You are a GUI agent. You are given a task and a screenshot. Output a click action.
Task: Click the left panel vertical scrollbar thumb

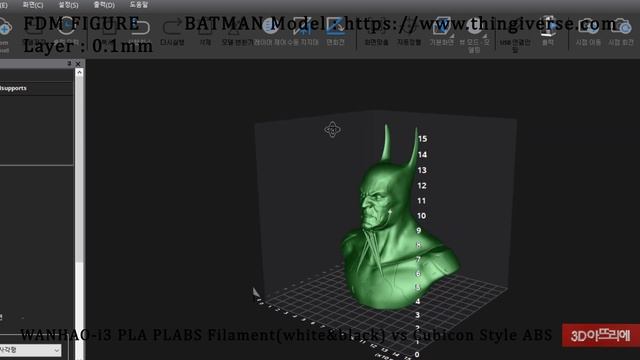[x=79, y=169]
